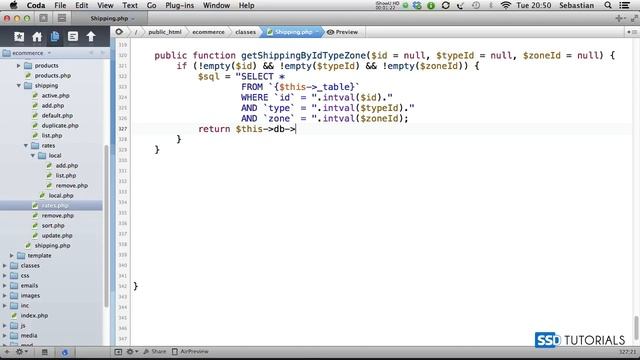This screenshot has width=640, height=360.
Task: Open update.php in file tree
Action: coord(57,236)
